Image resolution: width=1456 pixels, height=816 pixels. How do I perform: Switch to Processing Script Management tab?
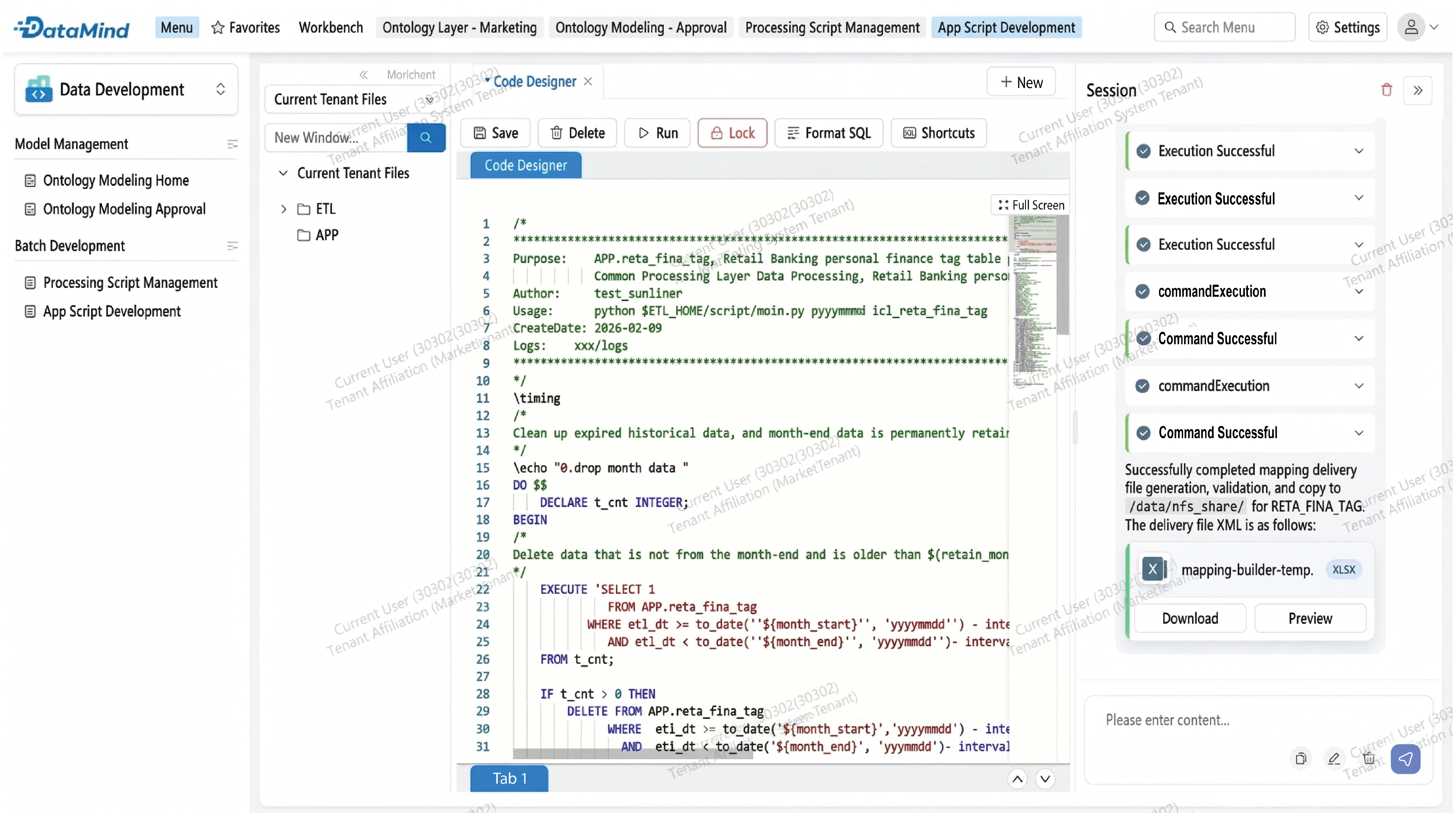coord(832,27)
